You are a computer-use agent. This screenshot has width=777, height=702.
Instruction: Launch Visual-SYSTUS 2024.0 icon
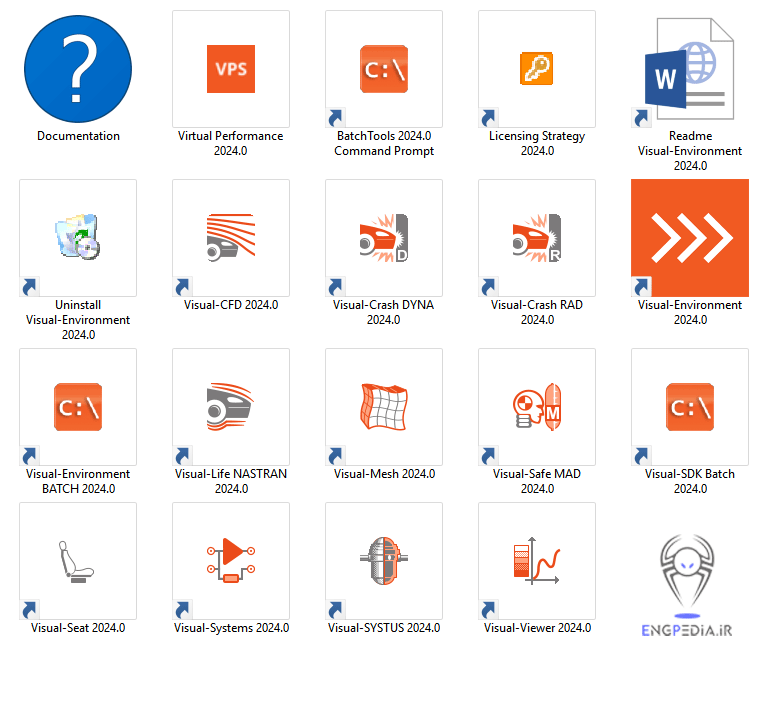[384, 560]
